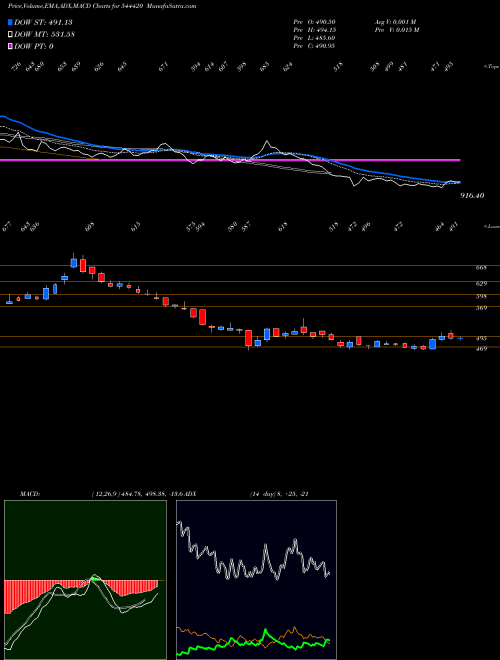Click the 665 price level label
This screenshot has width=500, height=660.
click(x=481, y=268)
